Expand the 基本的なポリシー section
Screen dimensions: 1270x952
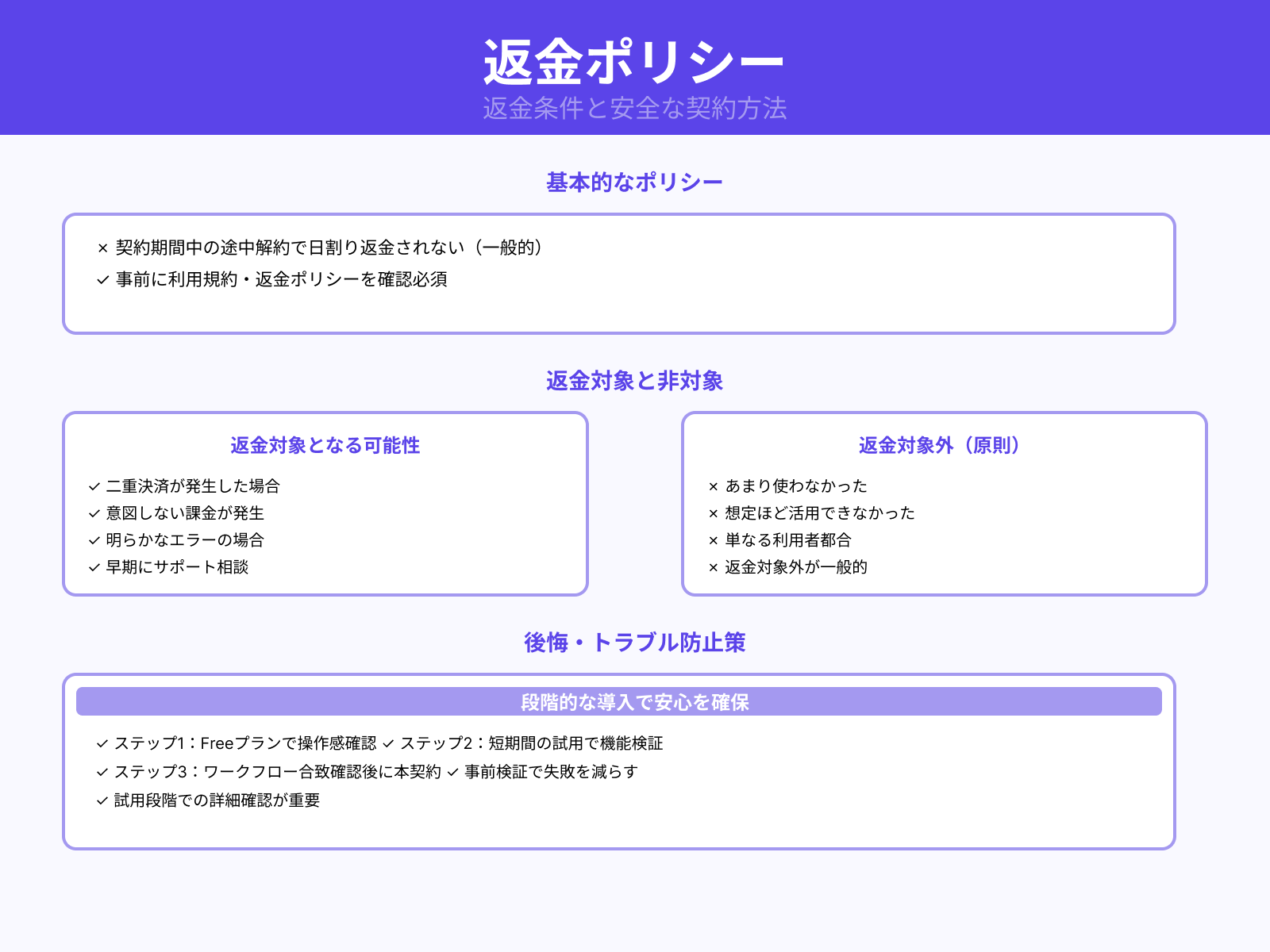point(635,180)
